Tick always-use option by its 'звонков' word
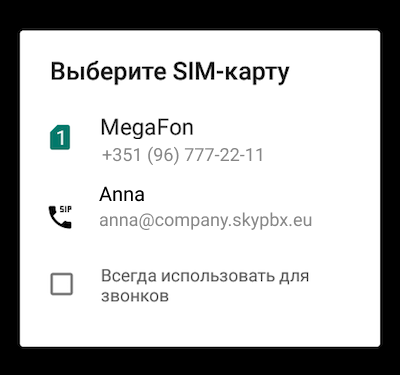The image size is (400, 375). (135, 296)
